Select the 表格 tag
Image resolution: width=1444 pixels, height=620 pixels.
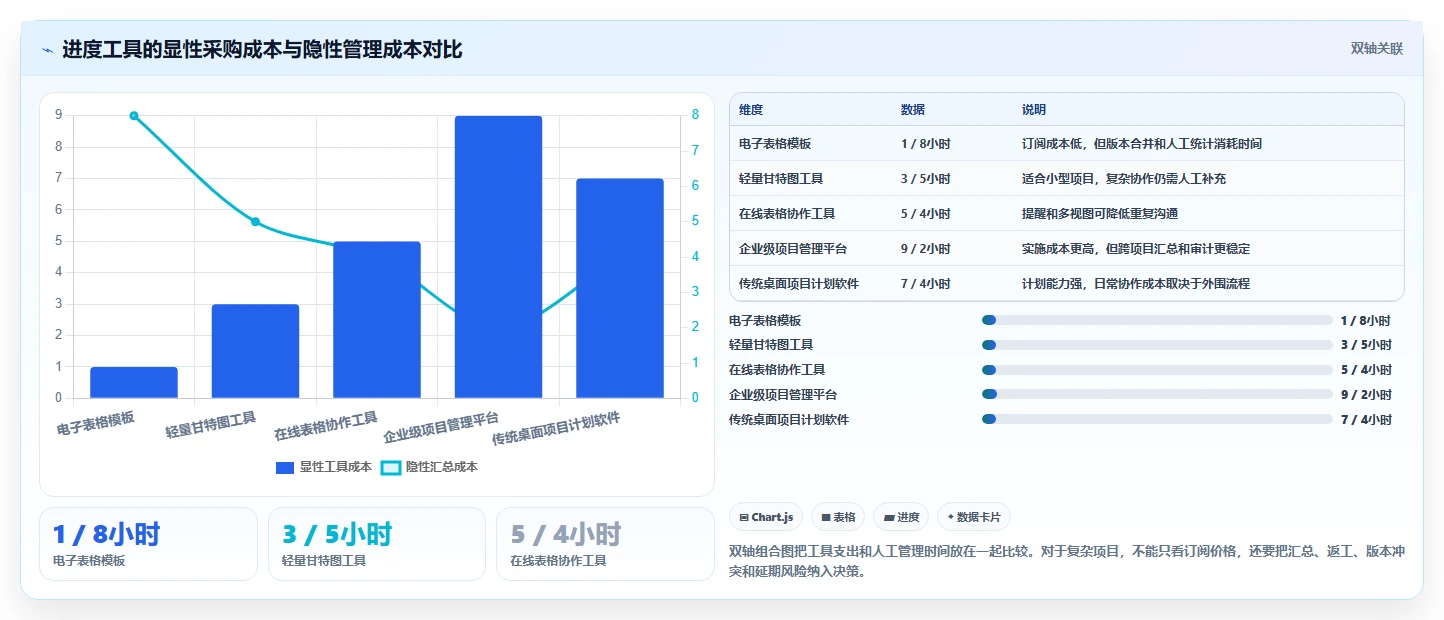838,517
